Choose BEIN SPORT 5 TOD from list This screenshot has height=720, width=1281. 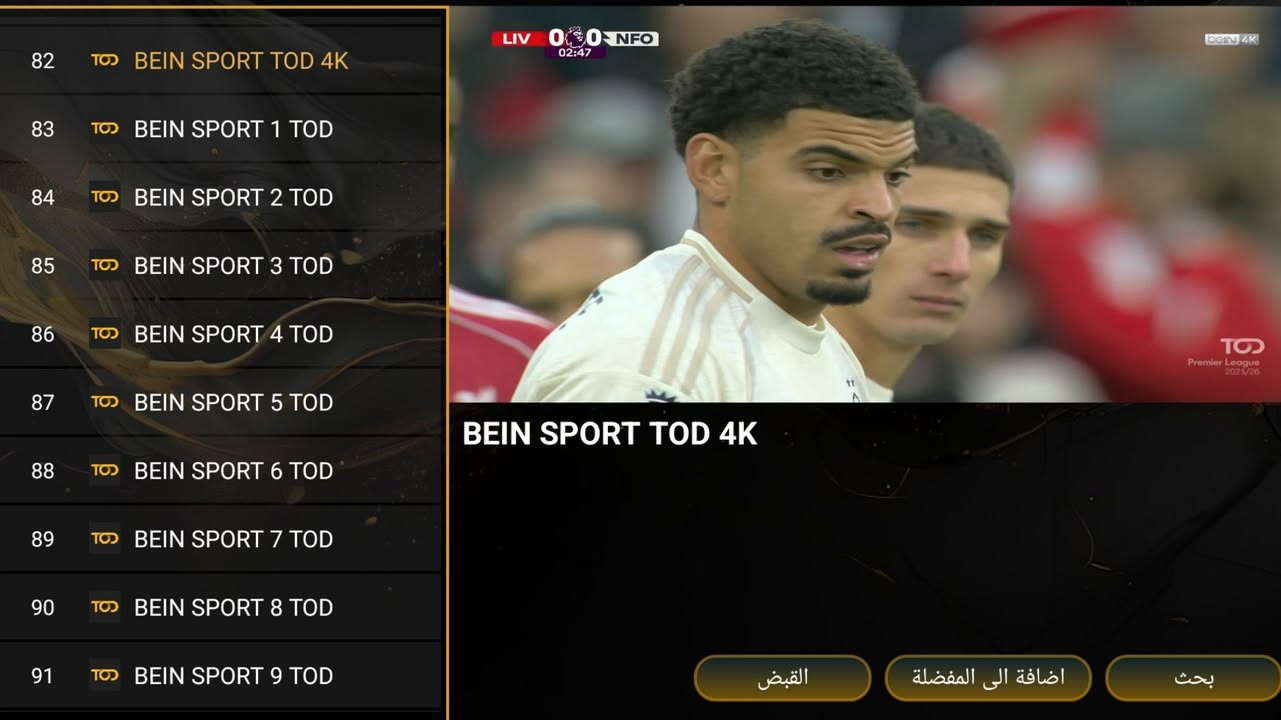click(x=220, y=402)
